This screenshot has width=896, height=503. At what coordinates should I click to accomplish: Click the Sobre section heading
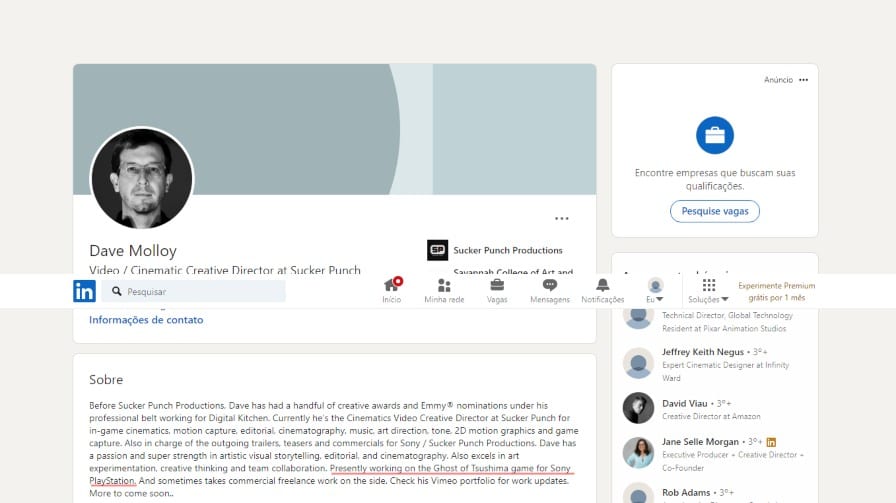106,380
